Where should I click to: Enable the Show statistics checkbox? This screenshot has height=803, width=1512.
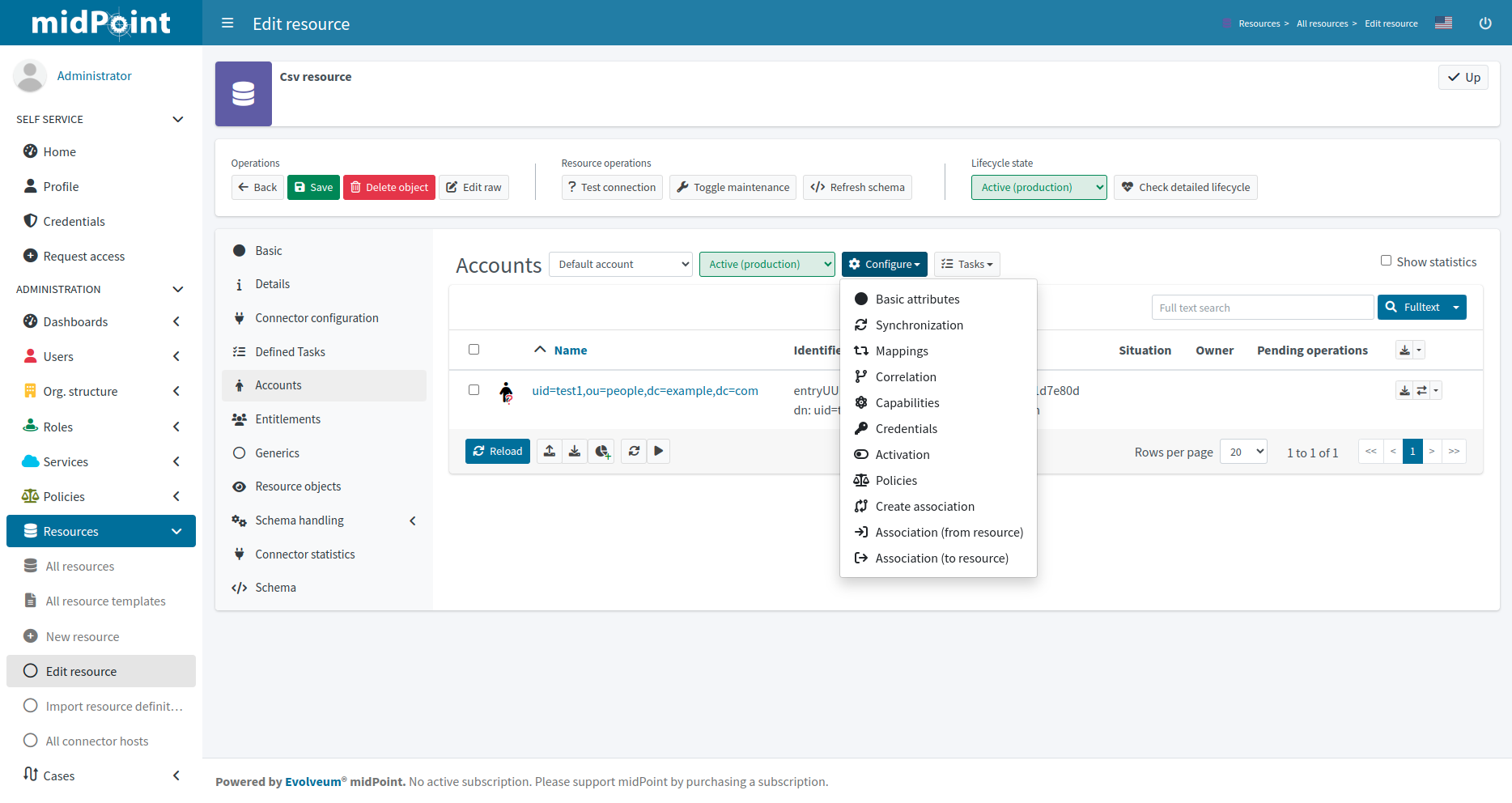point(1386,261)
